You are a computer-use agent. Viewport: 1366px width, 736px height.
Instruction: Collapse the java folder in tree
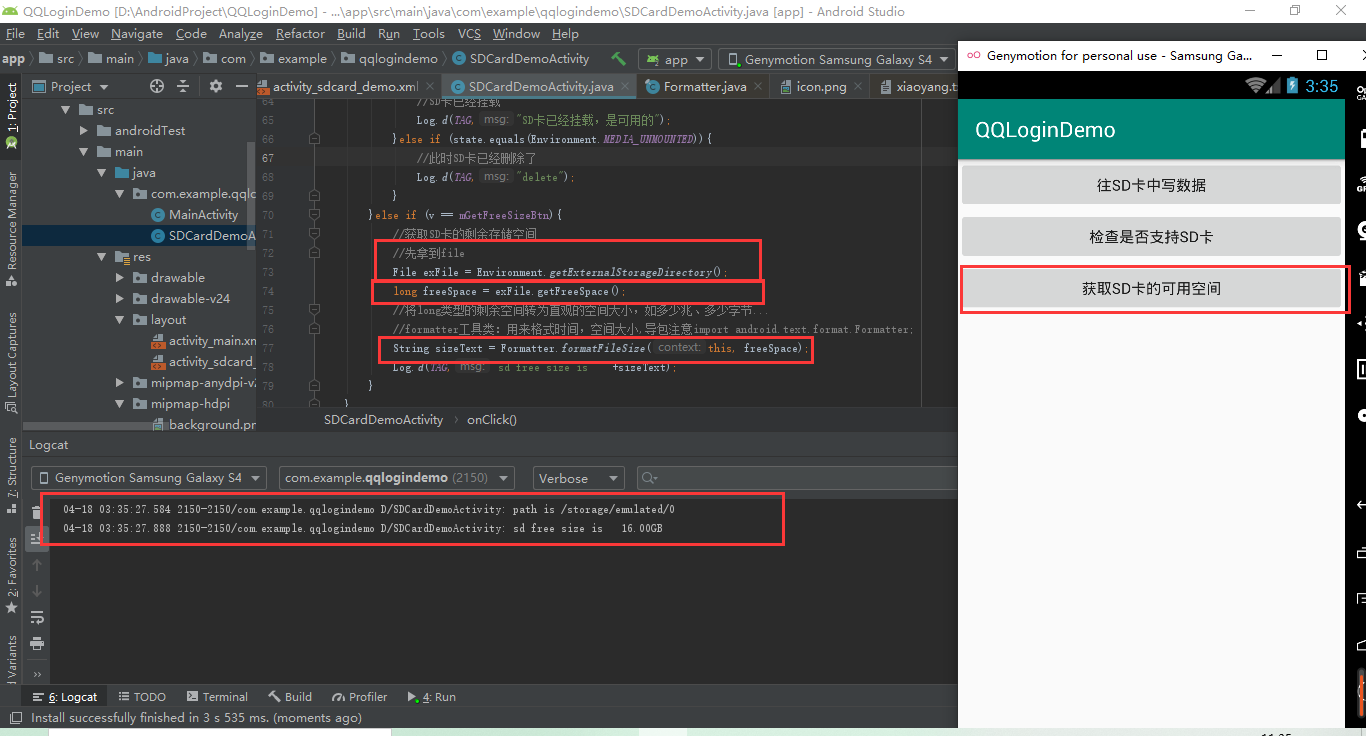pyautogui.click(x=102, y=173)
